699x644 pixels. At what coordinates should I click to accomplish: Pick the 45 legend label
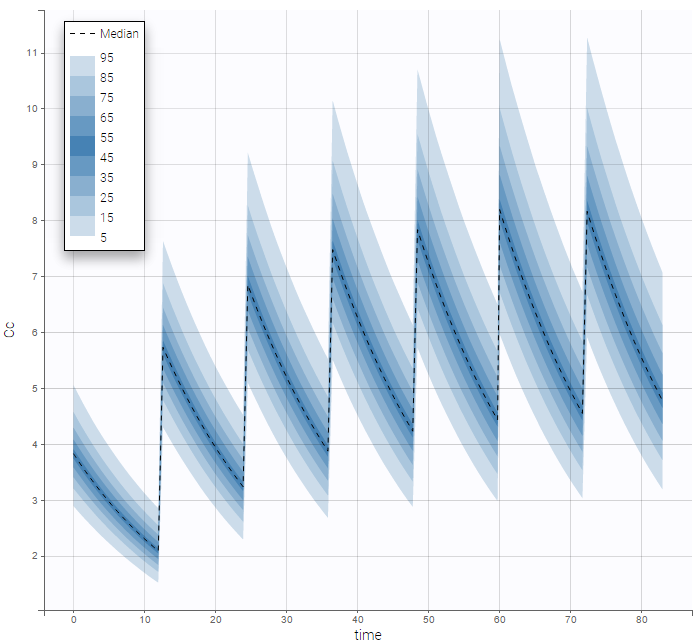click(107, 158)
